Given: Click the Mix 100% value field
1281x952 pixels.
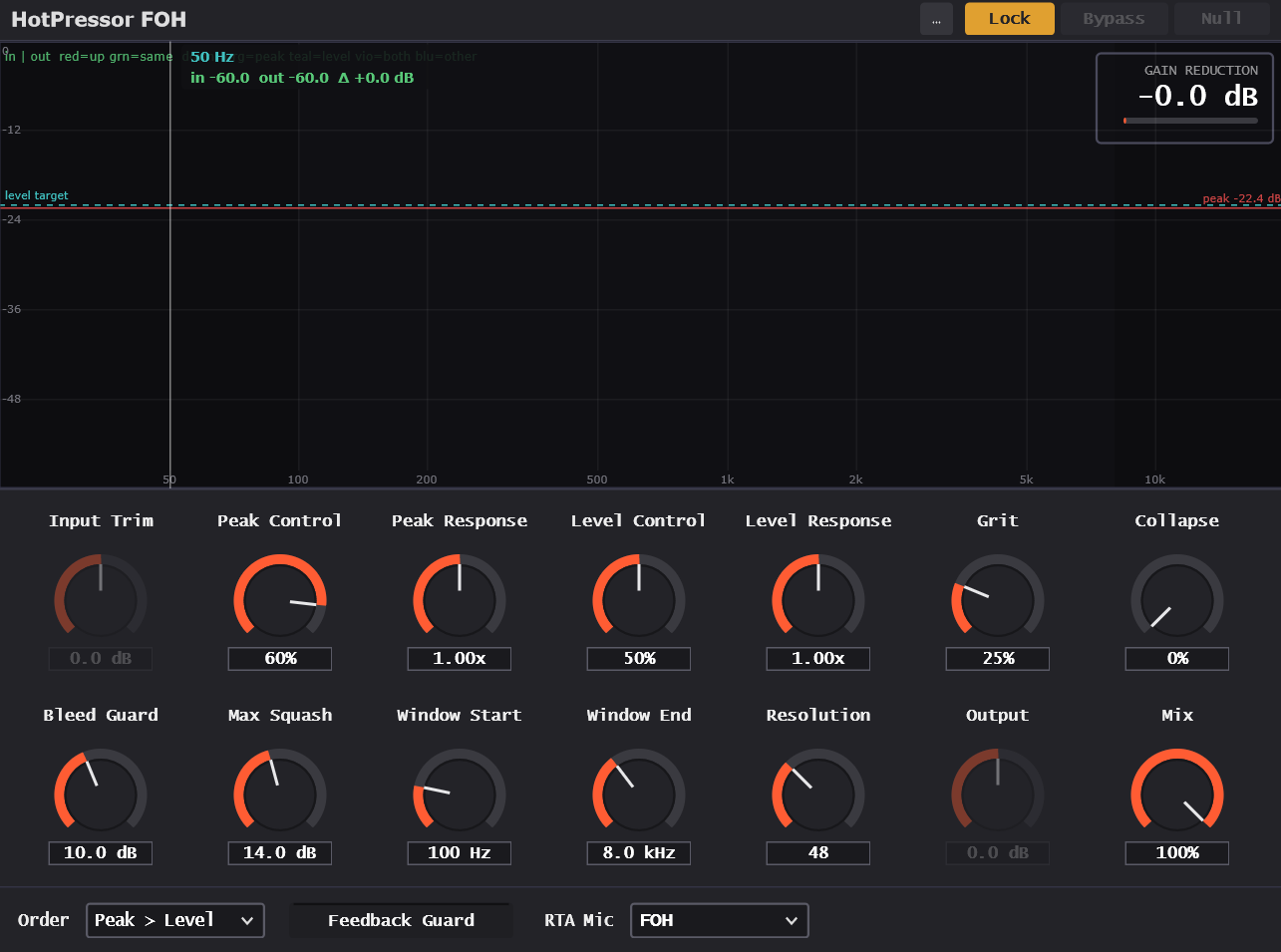Looking at the screenshot, I should (x=1177, y=852).
